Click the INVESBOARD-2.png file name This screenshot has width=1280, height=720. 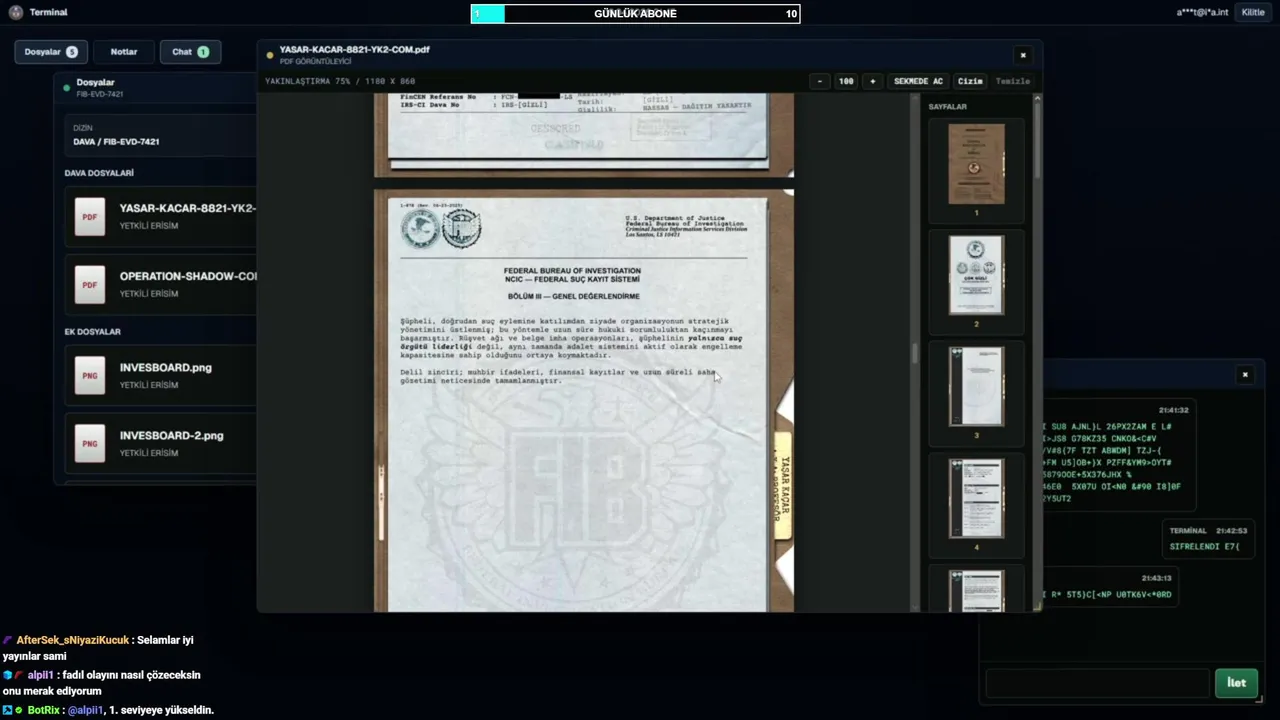click(172, 435)
